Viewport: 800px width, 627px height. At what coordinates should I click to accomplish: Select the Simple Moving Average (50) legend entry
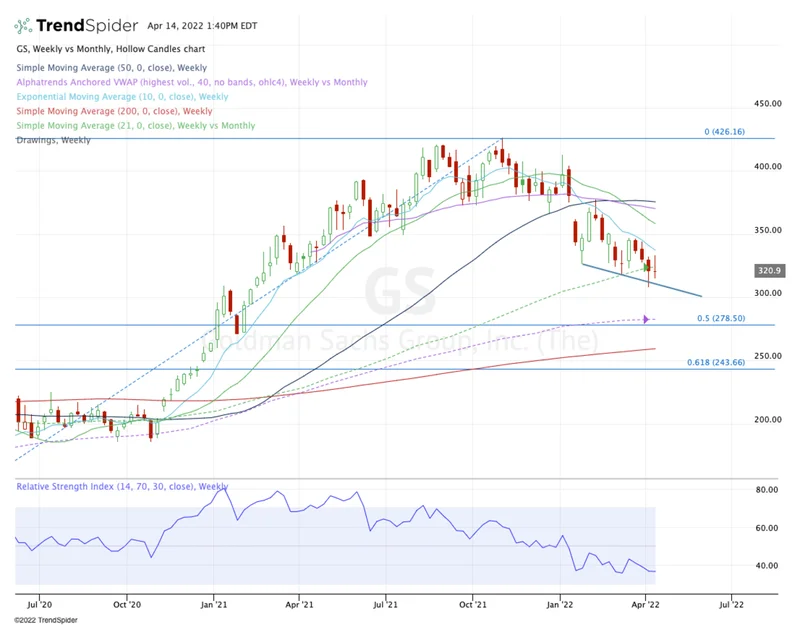(x=111, y=68)
